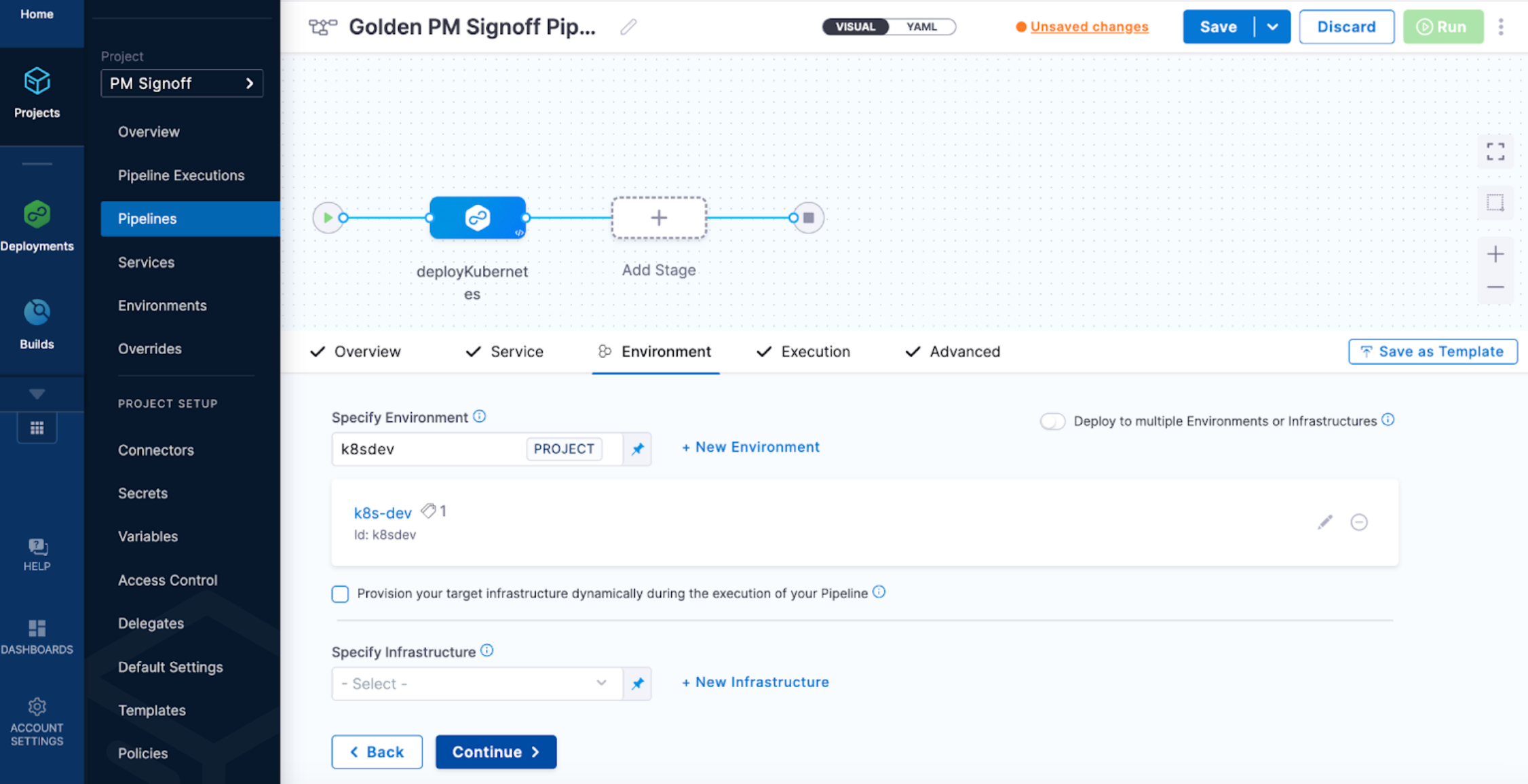The height and width of the screenshot is (784, 1528).
Task: Open Services in the sidebar menu
Action: [x=146, y=262]
